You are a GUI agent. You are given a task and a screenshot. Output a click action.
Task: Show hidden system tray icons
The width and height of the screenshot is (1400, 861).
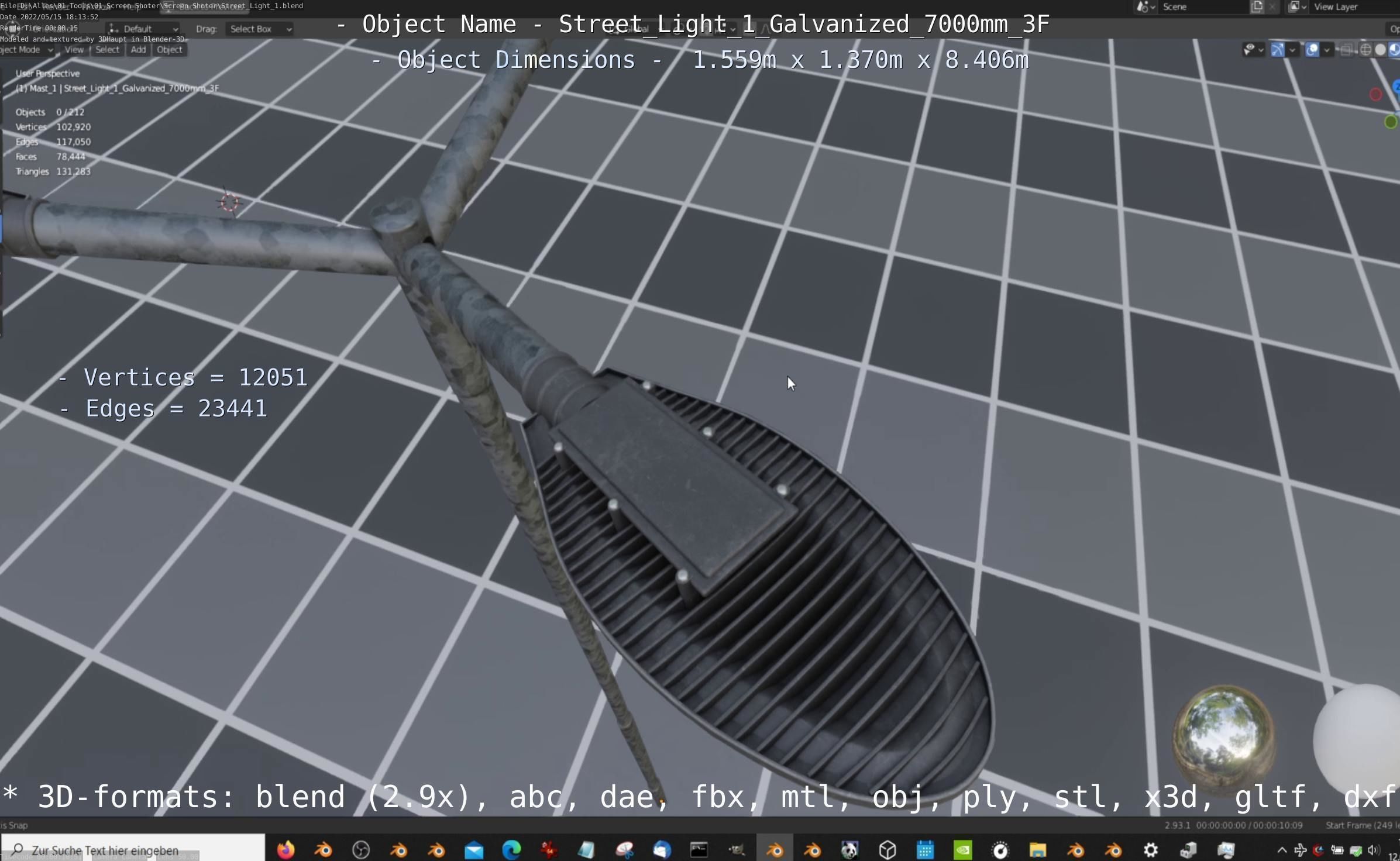(x=1281, y=850)
